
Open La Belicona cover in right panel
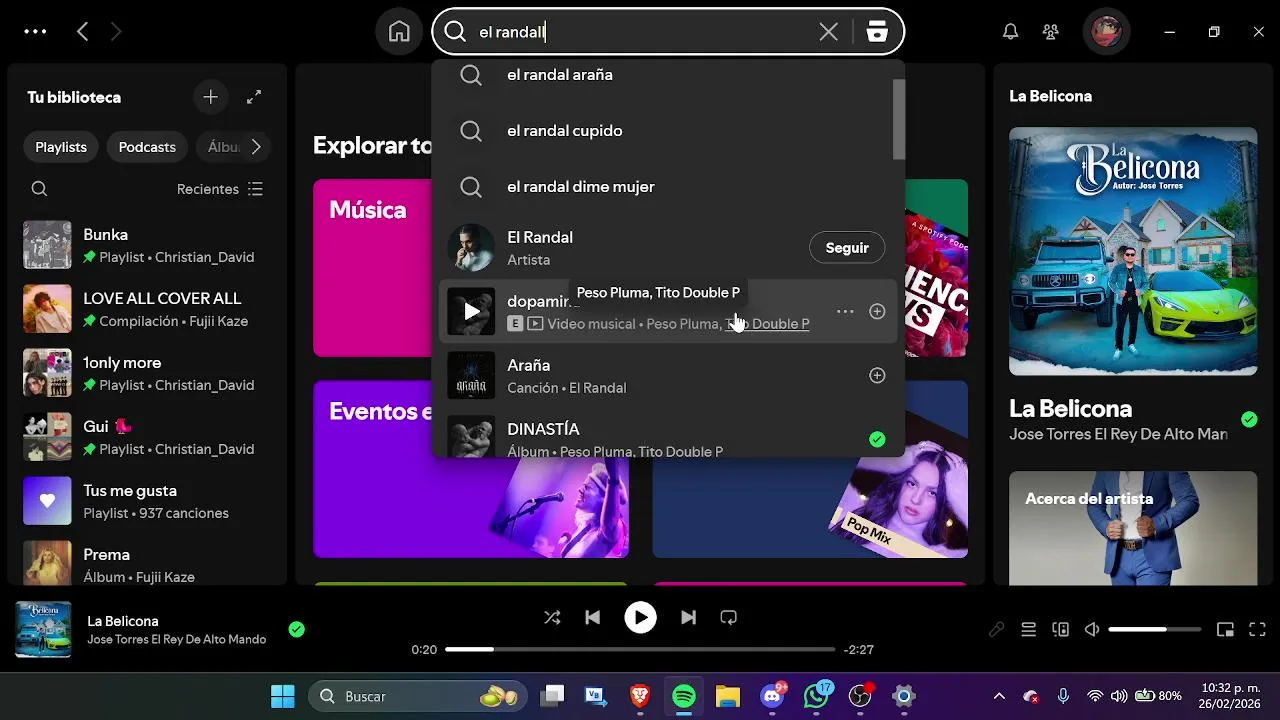click(1133, 251)
